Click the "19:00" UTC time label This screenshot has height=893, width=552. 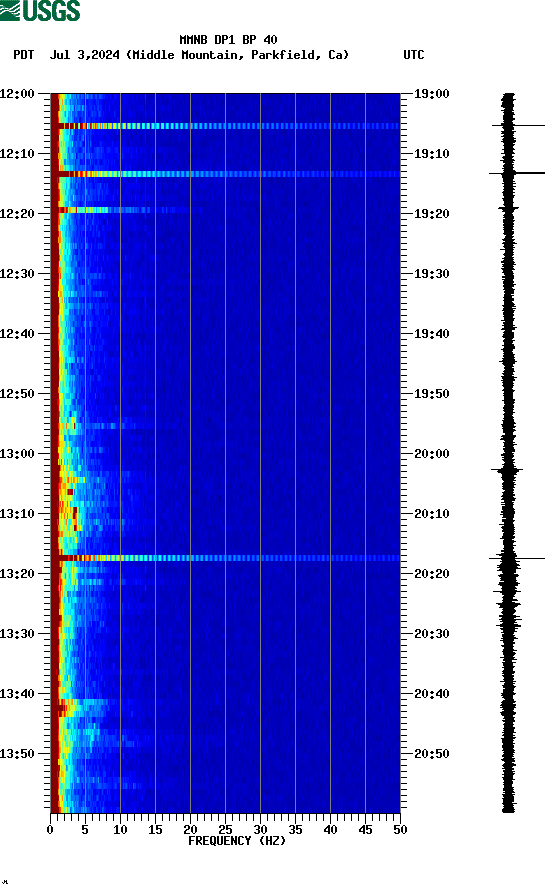[432, 93]
